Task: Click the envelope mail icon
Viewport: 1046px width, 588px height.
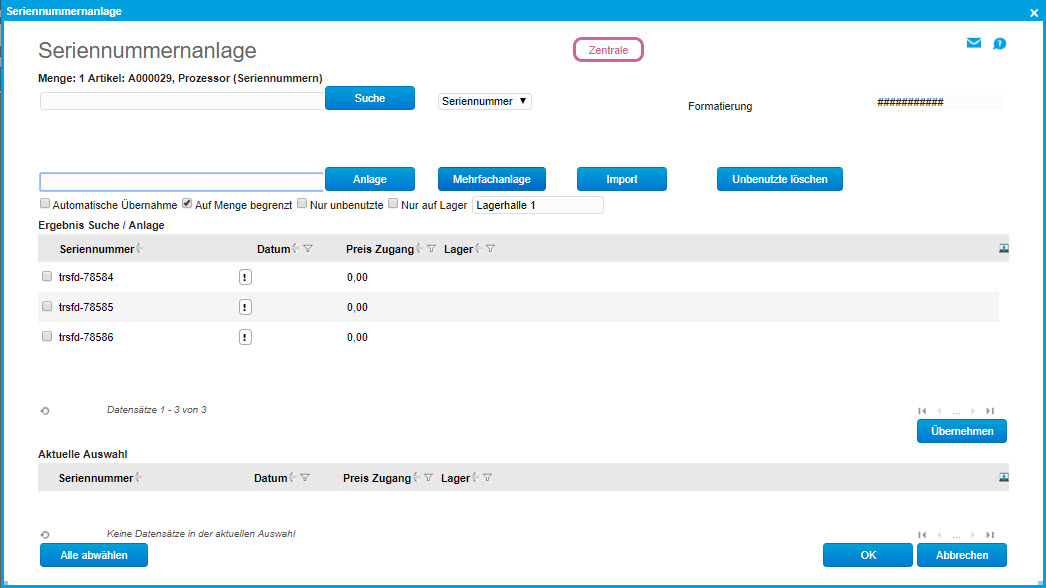Action: [973, 43]
